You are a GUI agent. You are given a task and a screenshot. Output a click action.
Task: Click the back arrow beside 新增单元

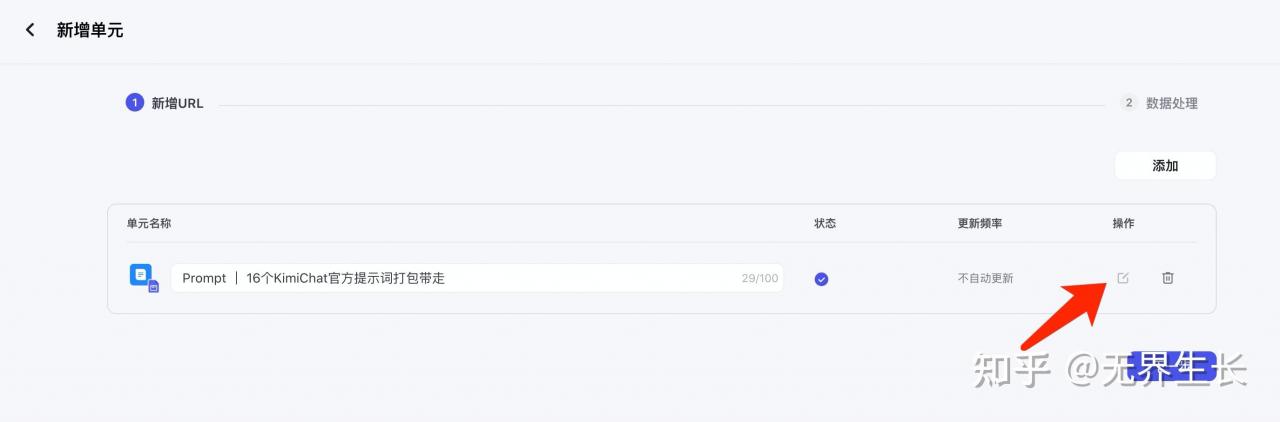(x=30, y=30)
